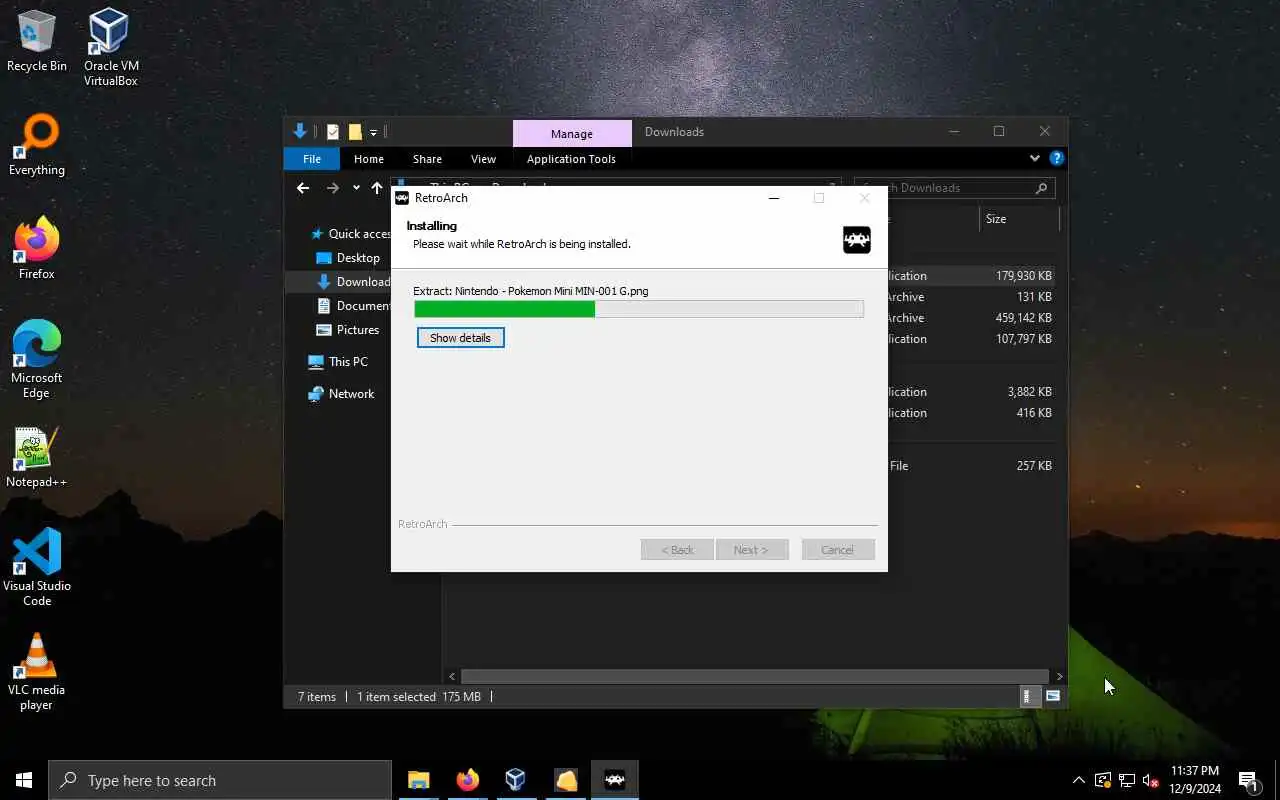Open RetroArch installer taskbar icon
The height and width of the screenshot is (800, 1280).
[614, 780]
